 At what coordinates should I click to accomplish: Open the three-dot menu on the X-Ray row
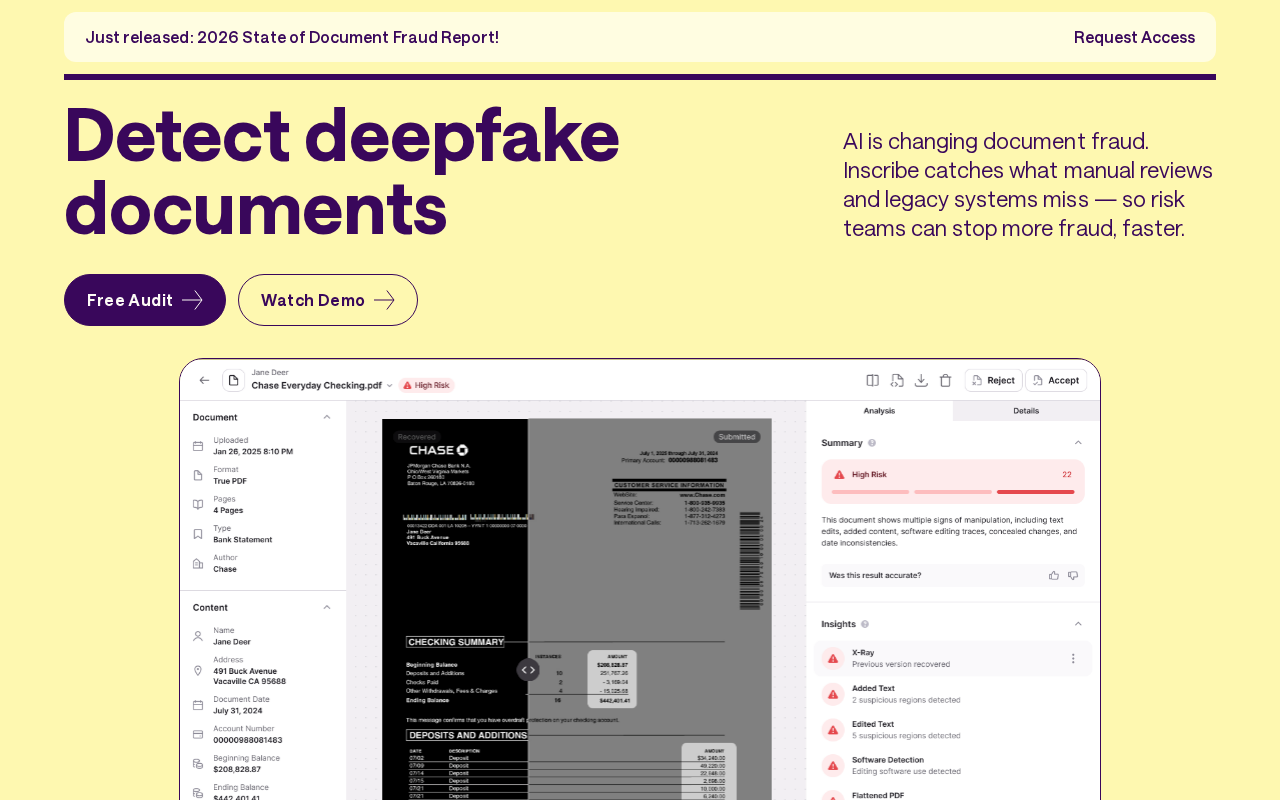[1073, 658]
